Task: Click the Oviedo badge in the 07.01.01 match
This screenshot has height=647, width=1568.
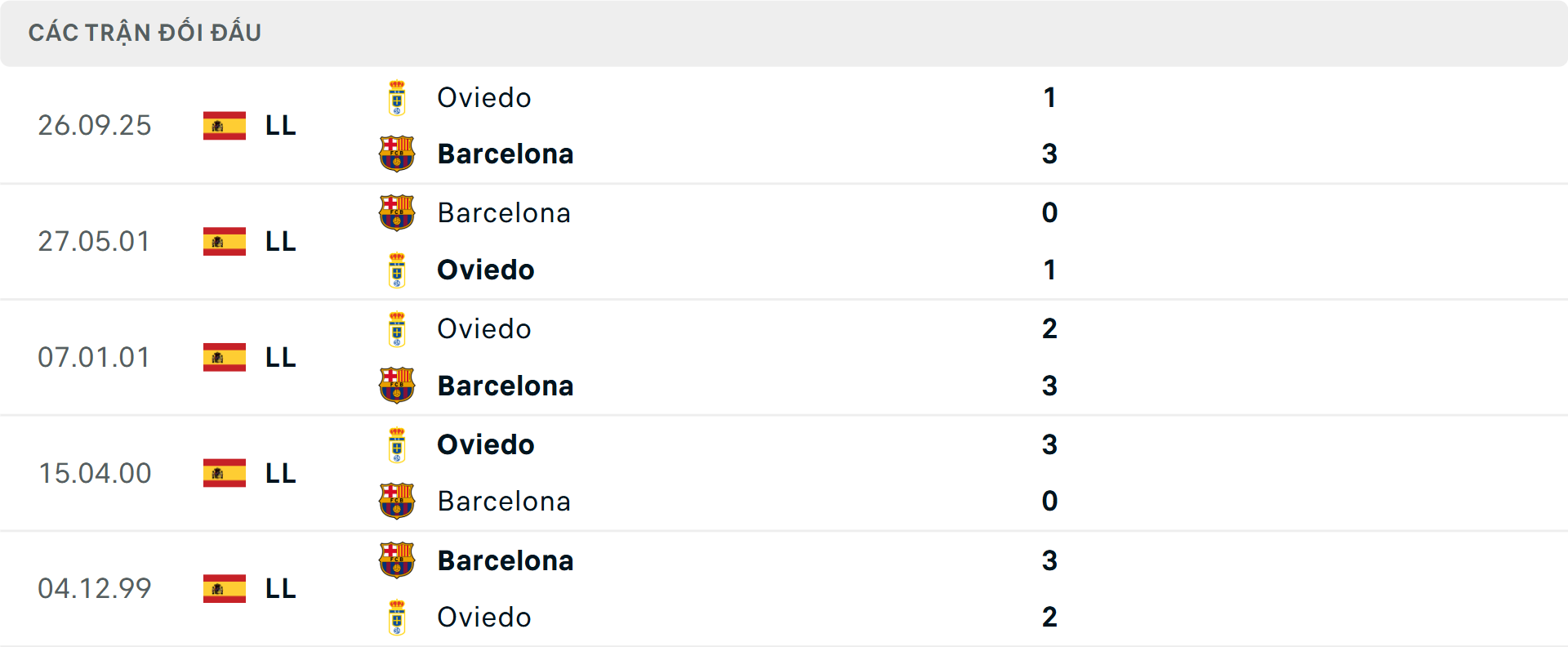Action: [397, 328]
